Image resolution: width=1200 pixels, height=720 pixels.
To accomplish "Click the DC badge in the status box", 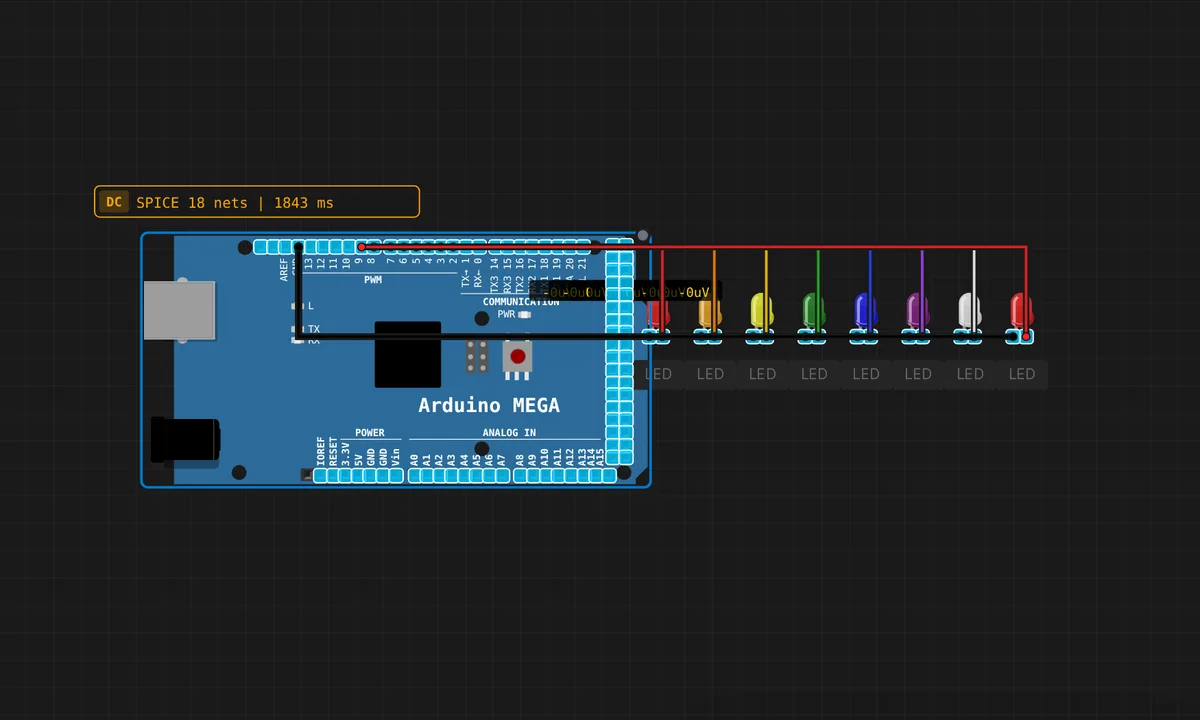I will [x=114, y=202].
